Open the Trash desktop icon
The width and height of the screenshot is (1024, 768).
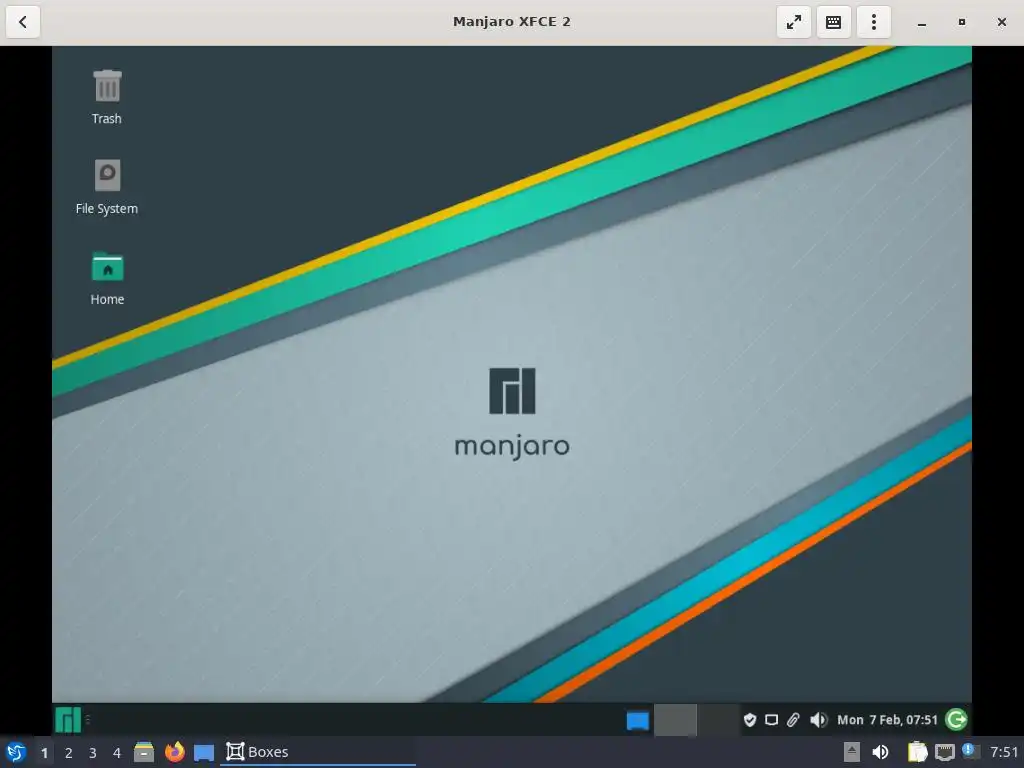(x=106, y=97)
